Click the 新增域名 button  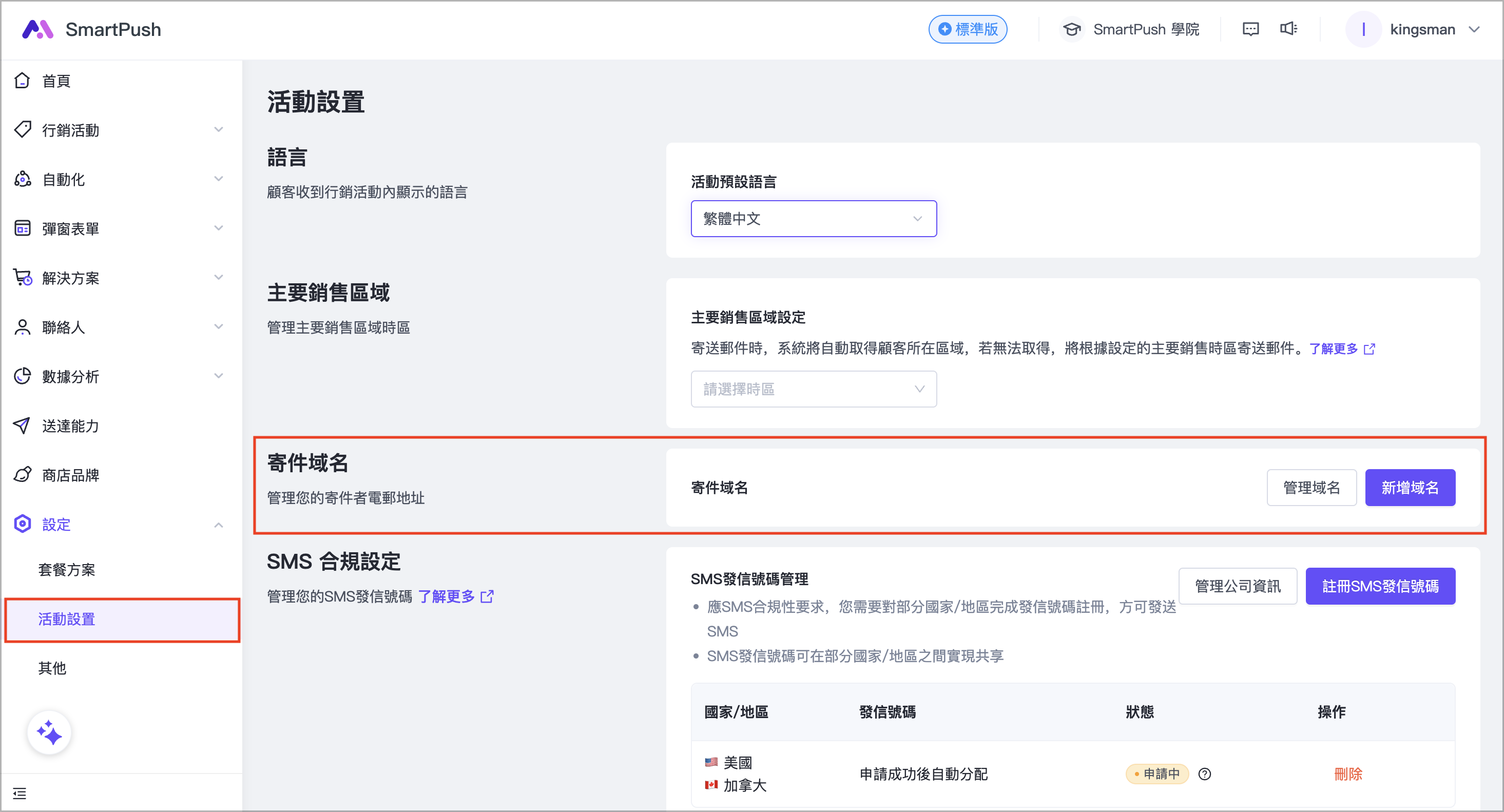coord(1410,488)
